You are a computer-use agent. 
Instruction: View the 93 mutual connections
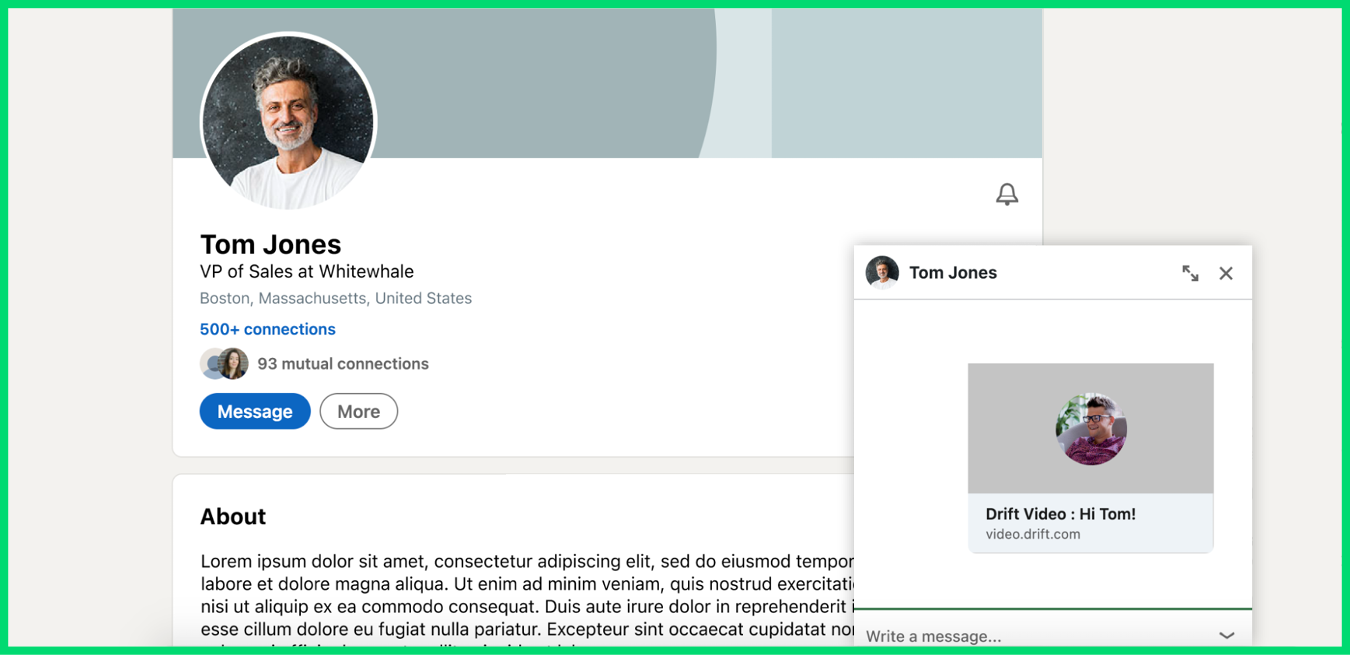pos(343,364)
